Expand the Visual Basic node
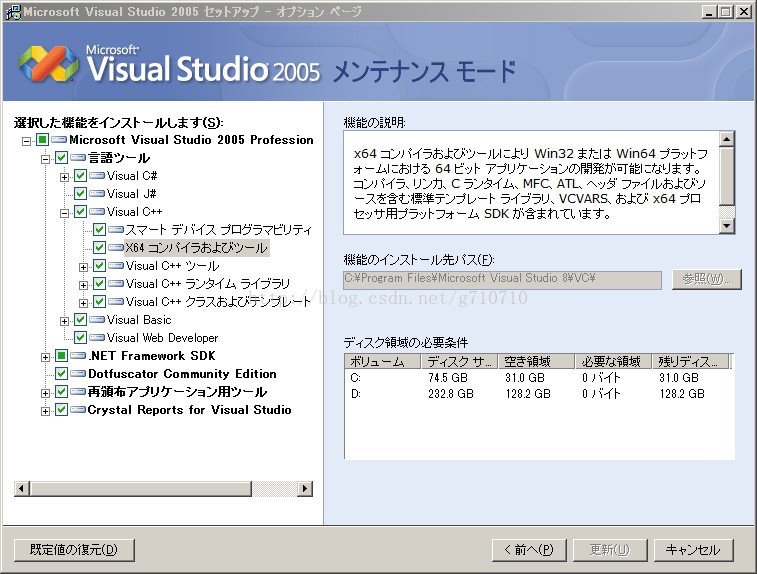This screenshot has width=757, height=574. tap(64, 321)
